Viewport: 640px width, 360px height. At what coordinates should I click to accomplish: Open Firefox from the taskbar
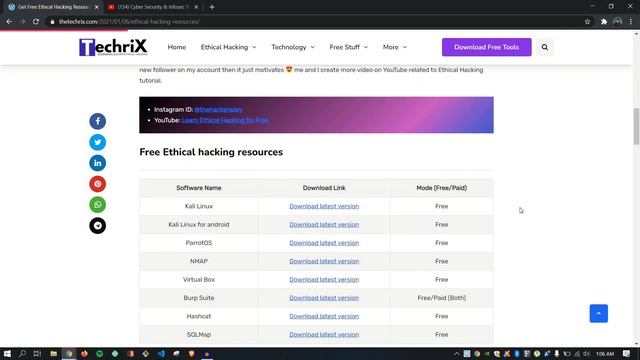point(84,354)
